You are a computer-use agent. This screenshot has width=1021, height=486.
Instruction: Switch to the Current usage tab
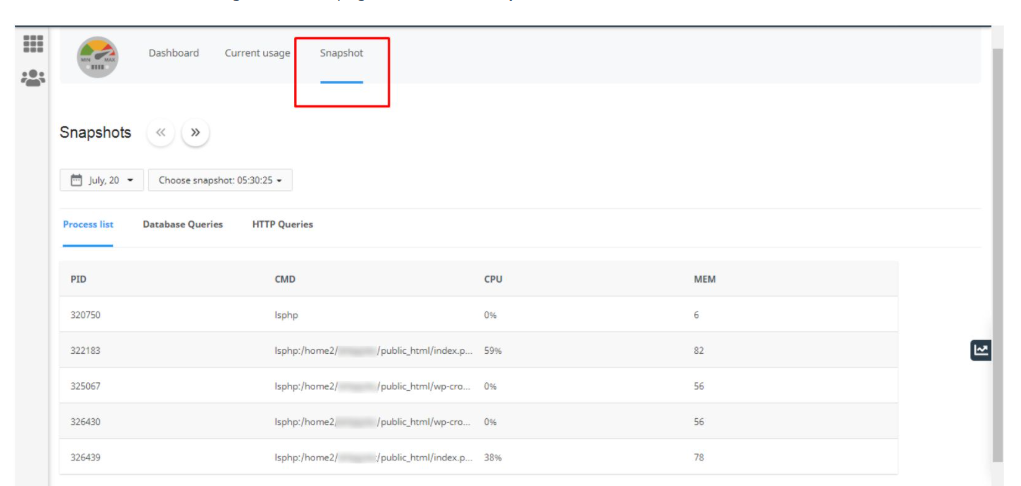pos(257,53)
